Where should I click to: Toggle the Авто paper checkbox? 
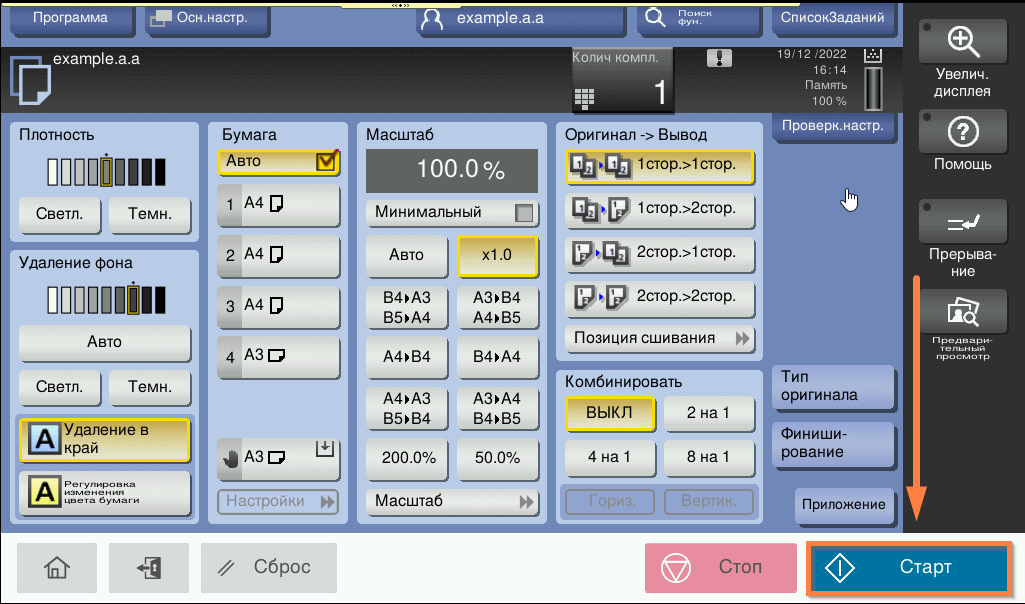(326, 161)
